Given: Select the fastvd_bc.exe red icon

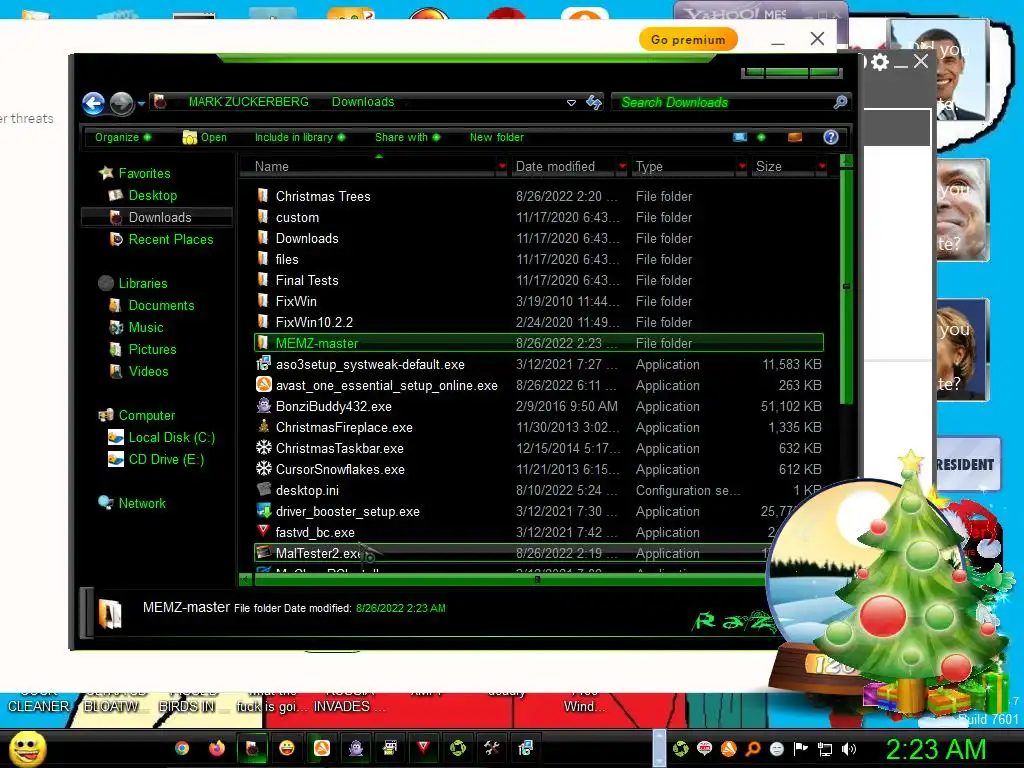Looking at the screenshot, I should coord(263,531).
